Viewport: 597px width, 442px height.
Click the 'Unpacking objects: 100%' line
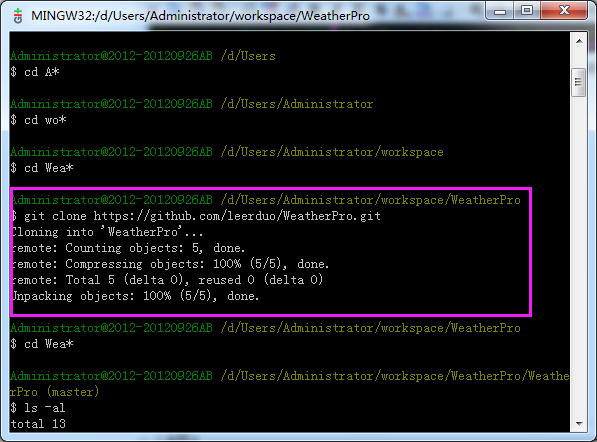click(x=135, y=296)
